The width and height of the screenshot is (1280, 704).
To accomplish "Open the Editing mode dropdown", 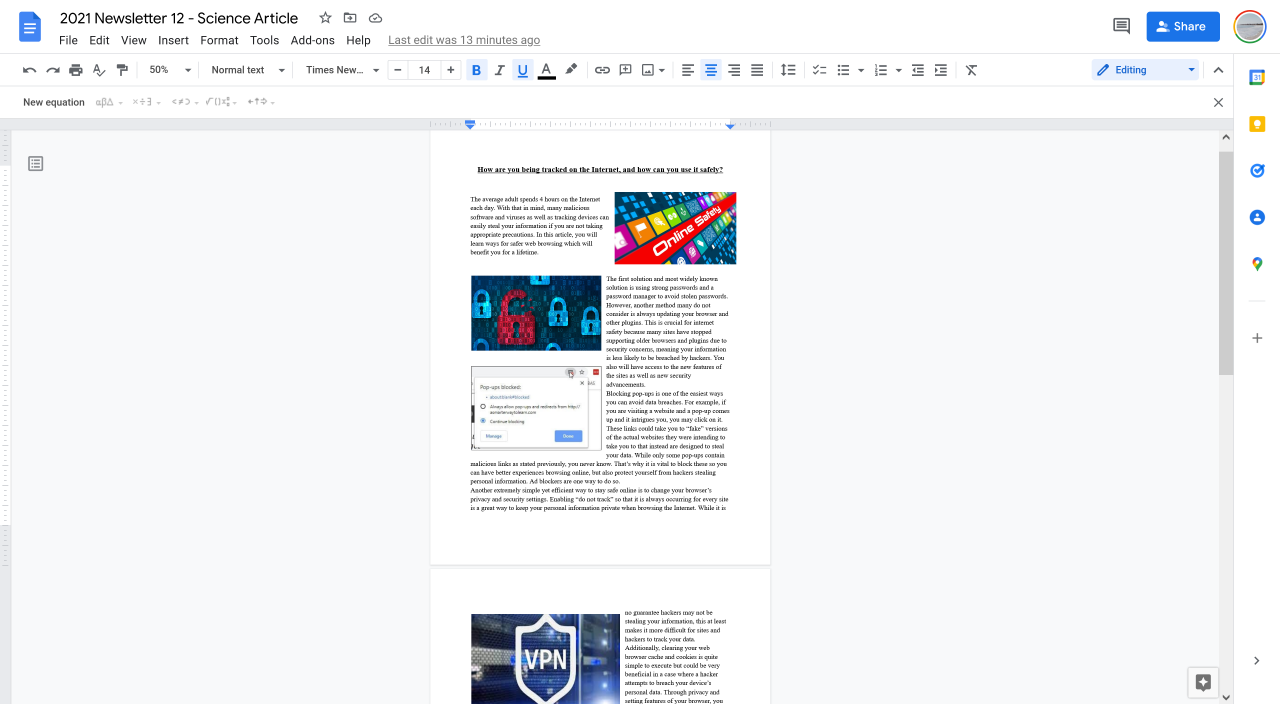I will pyautogui.click(x=1145, y=70).
